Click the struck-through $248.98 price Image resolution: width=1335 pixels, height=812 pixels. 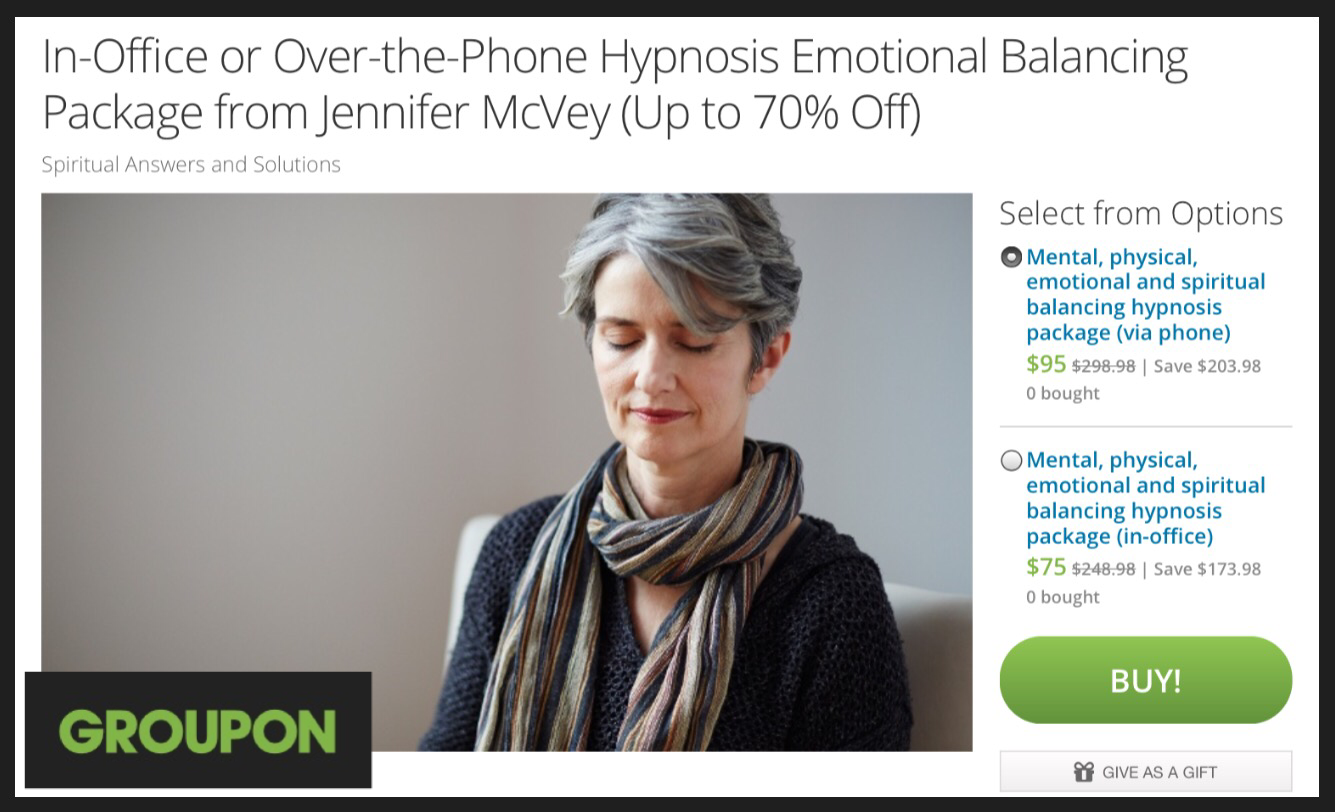coord(1103,569)
